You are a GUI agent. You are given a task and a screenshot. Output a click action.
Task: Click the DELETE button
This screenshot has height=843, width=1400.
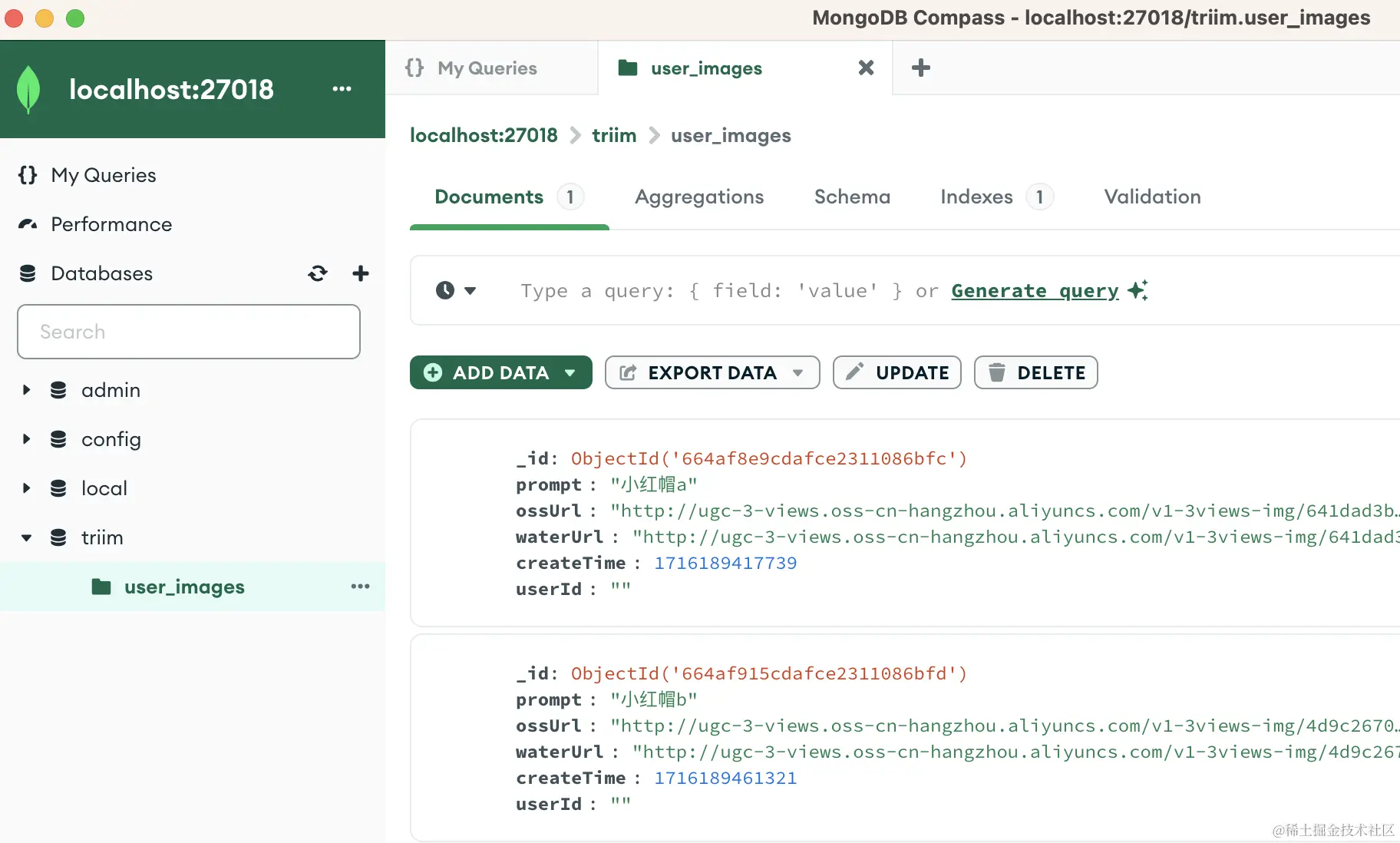(x=1035, y=372)
